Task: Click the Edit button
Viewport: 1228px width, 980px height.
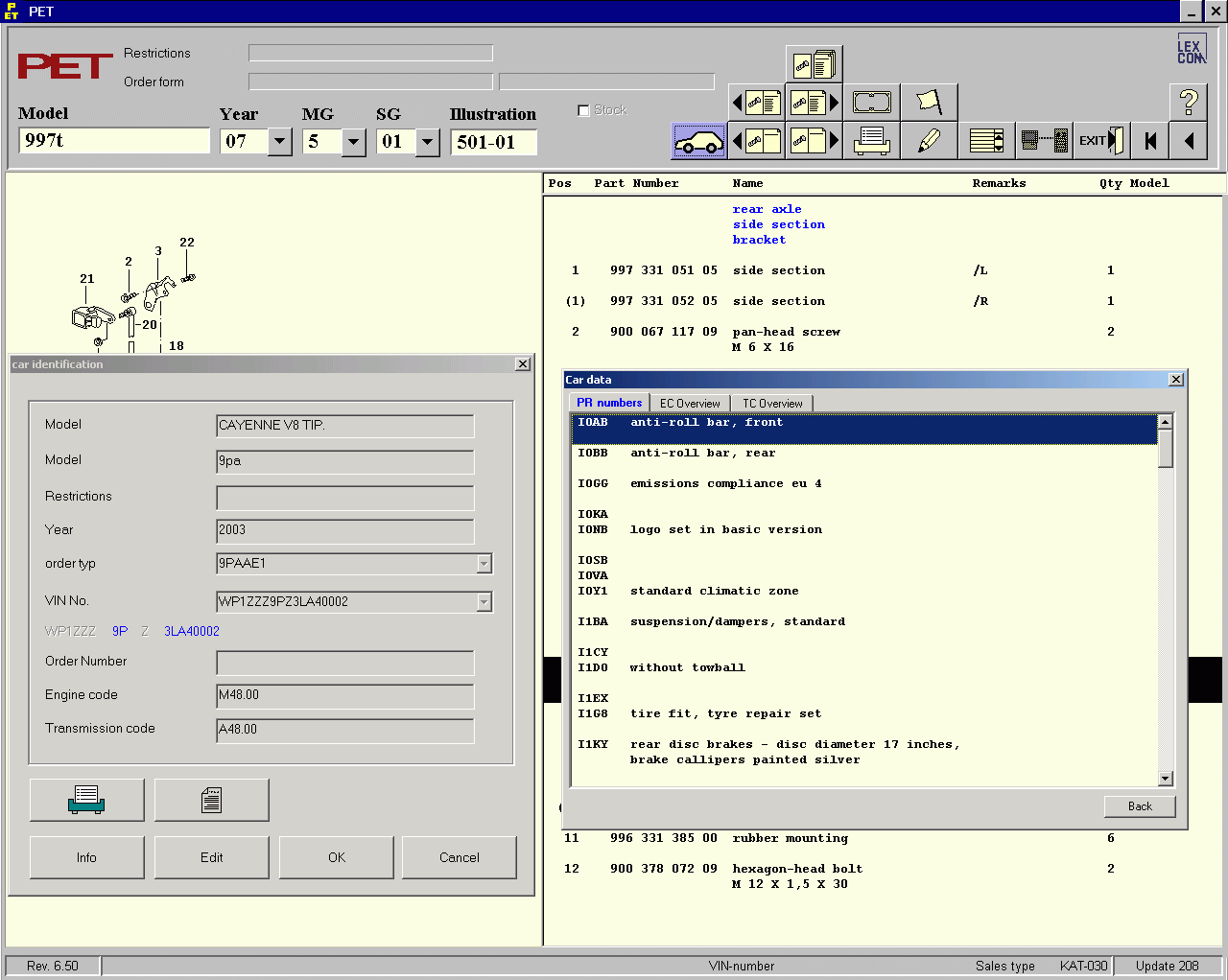Action: tap(212, 857)
